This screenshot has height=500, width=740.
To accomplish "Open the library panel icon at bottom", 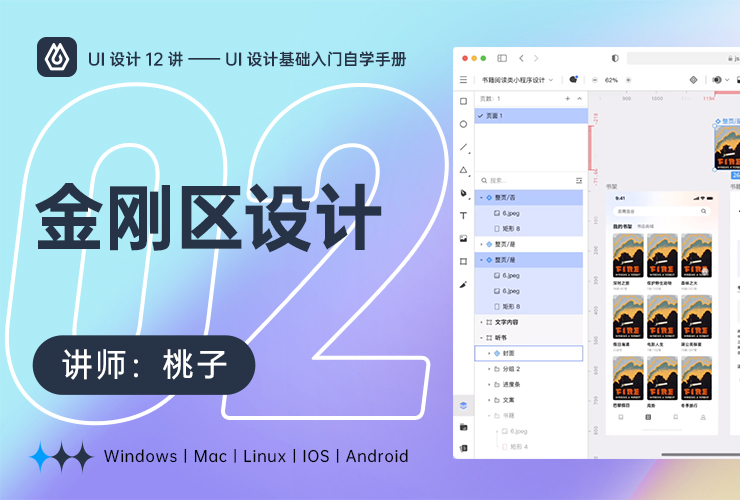I will pyautogui.click(x=463, y=449).
